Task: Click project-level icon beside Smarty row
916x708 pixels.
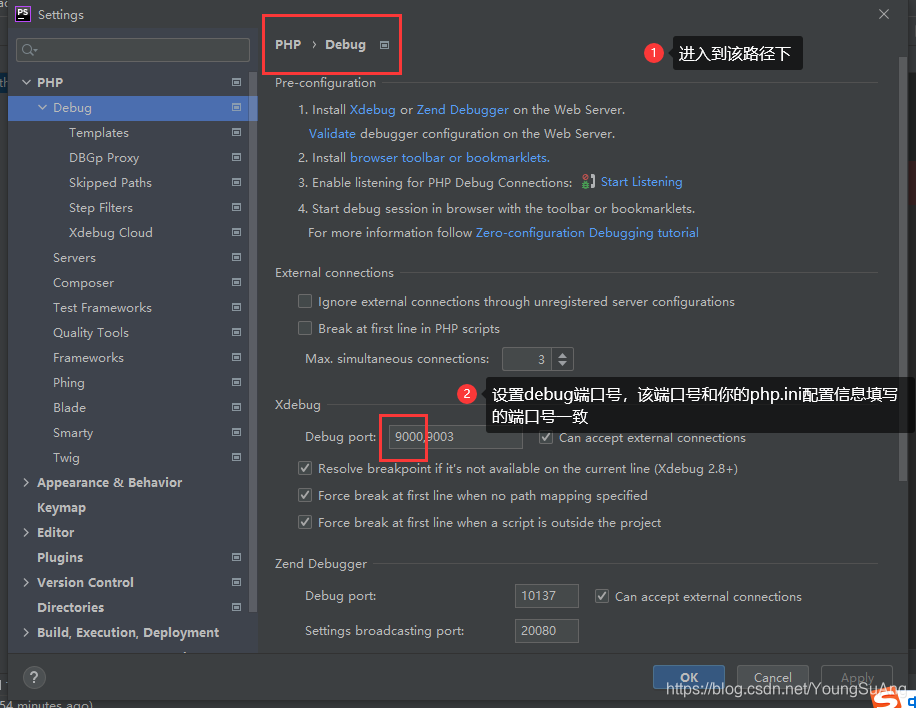Action: [x=236, y=432]
